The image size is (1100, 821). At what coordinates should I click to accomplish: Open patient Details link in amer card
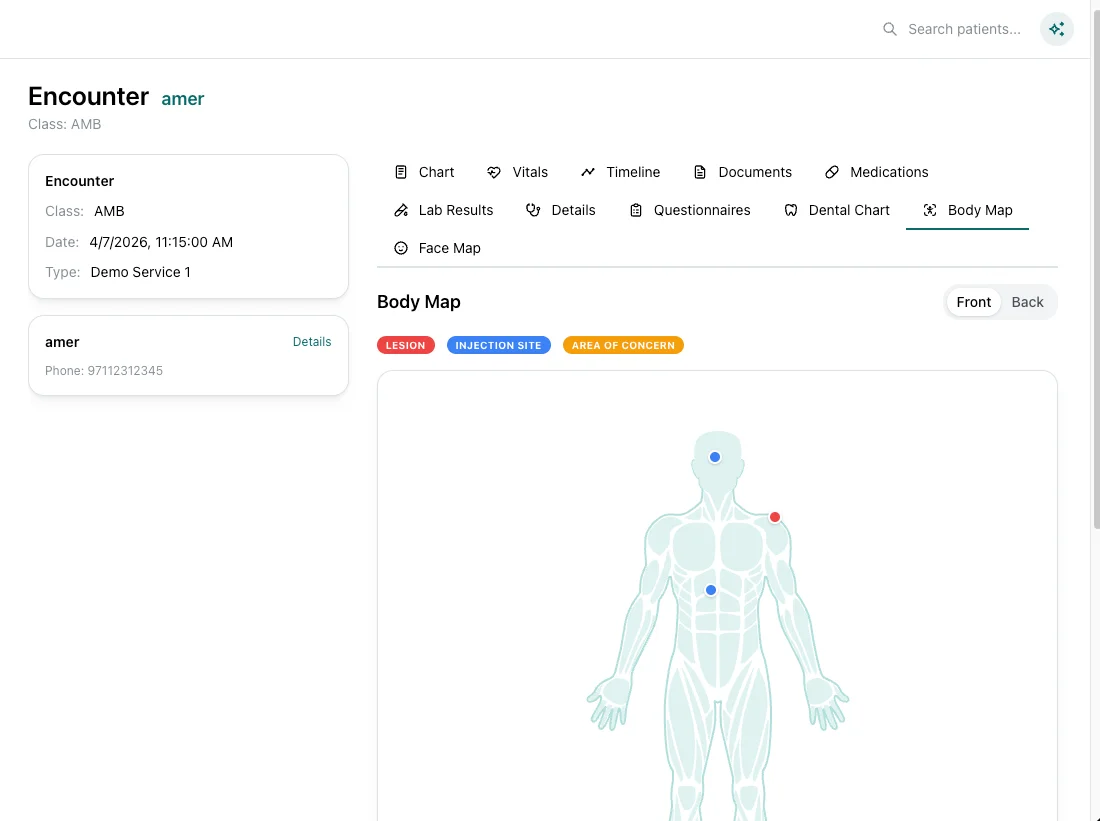(312, 342)
